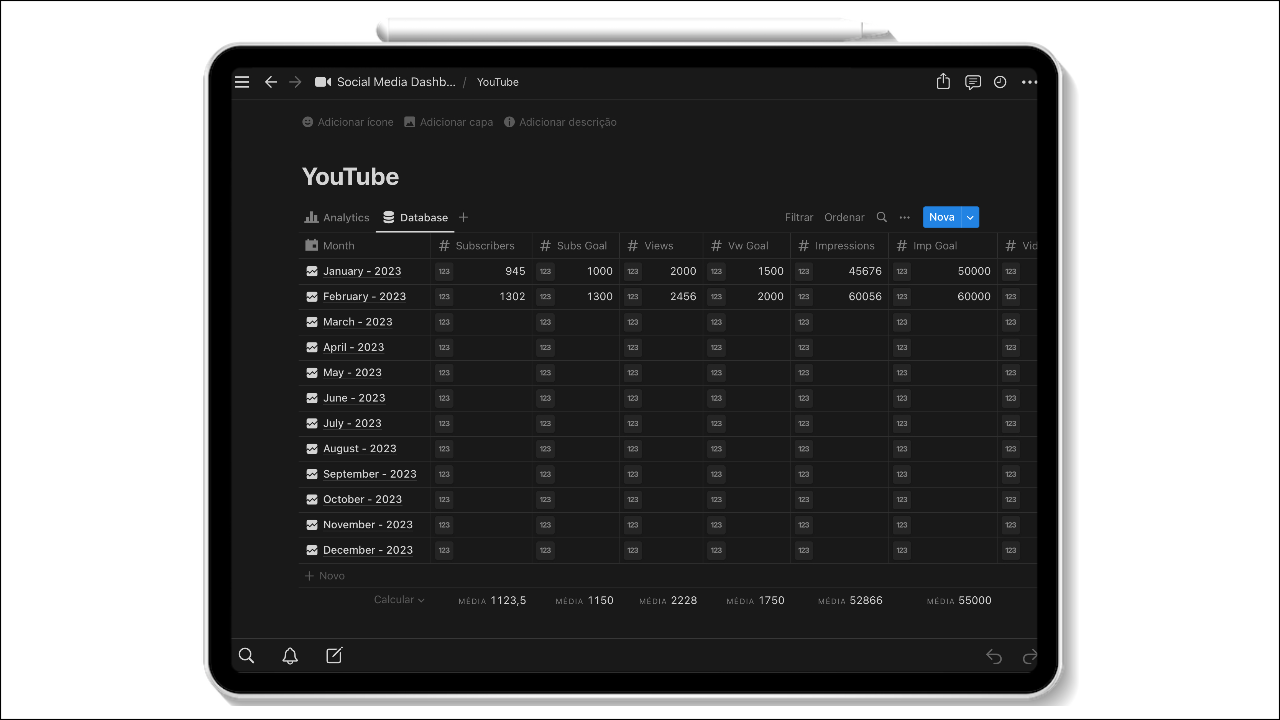Screen dimensions: 1280x720
Task: Search the database with magnifier icon
Action: (x=881, y=217)
